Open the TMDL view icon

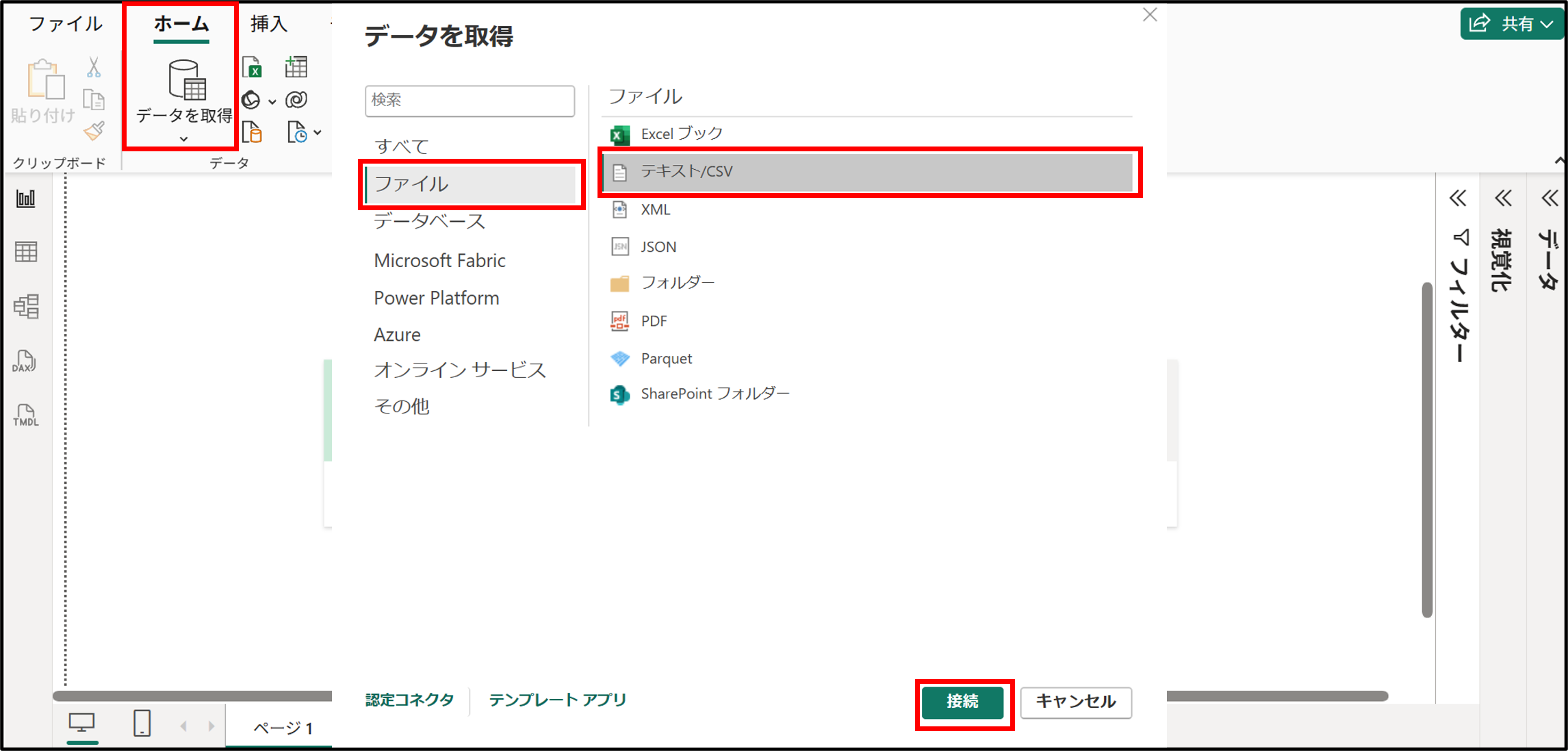click(26, 416)
